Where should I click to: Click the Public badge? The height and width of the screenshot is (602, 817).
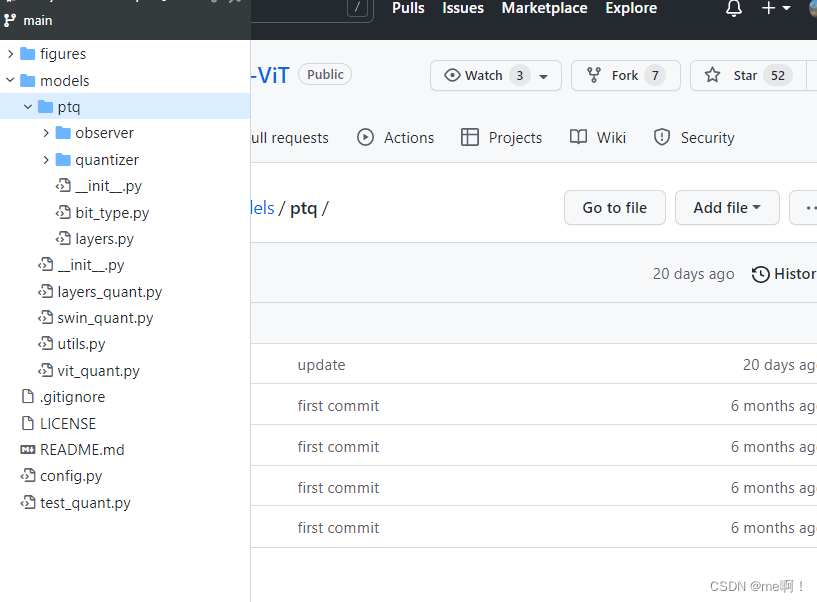tap(325, 75)
